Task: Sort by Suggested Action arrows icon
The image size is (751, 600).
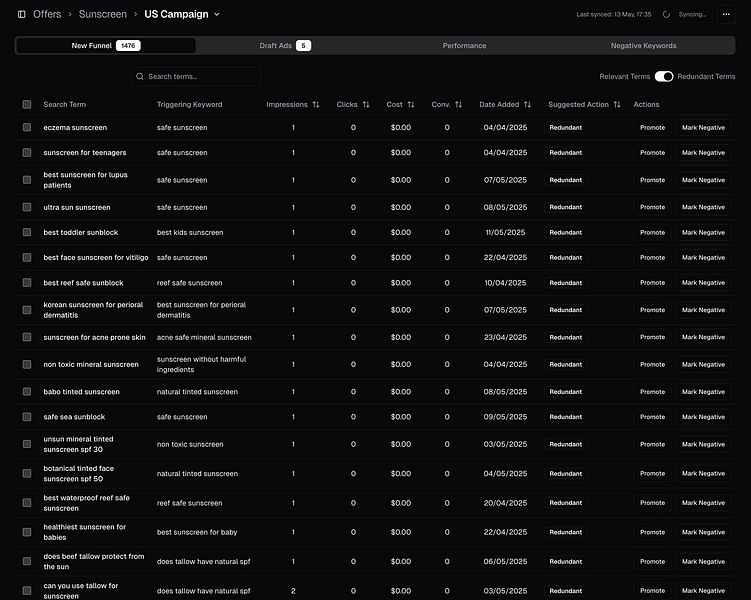Action: pyautogui.click(x=617, y=104)
